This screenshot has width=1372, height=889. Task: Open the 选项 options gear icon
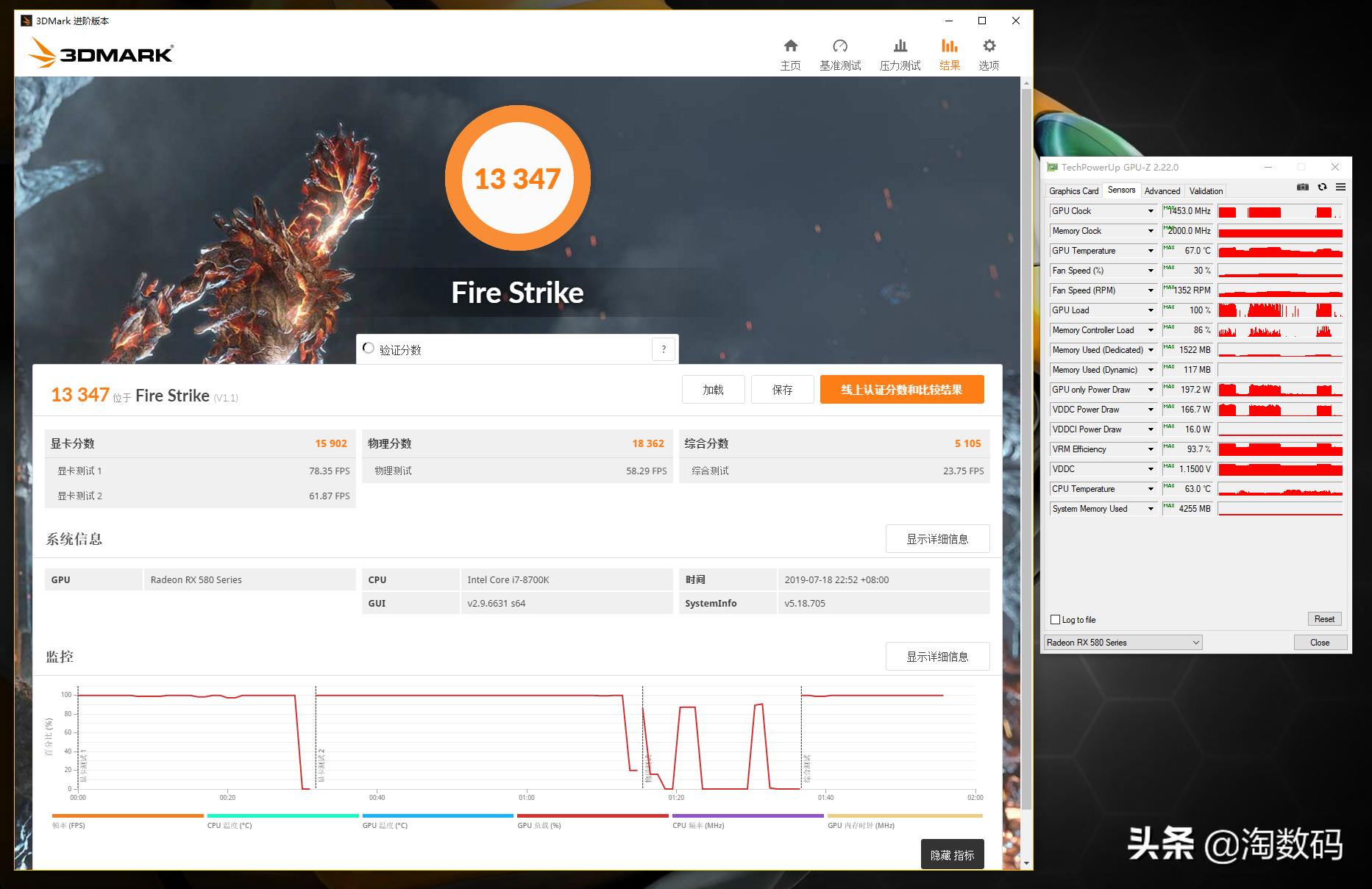pos(989,52)
